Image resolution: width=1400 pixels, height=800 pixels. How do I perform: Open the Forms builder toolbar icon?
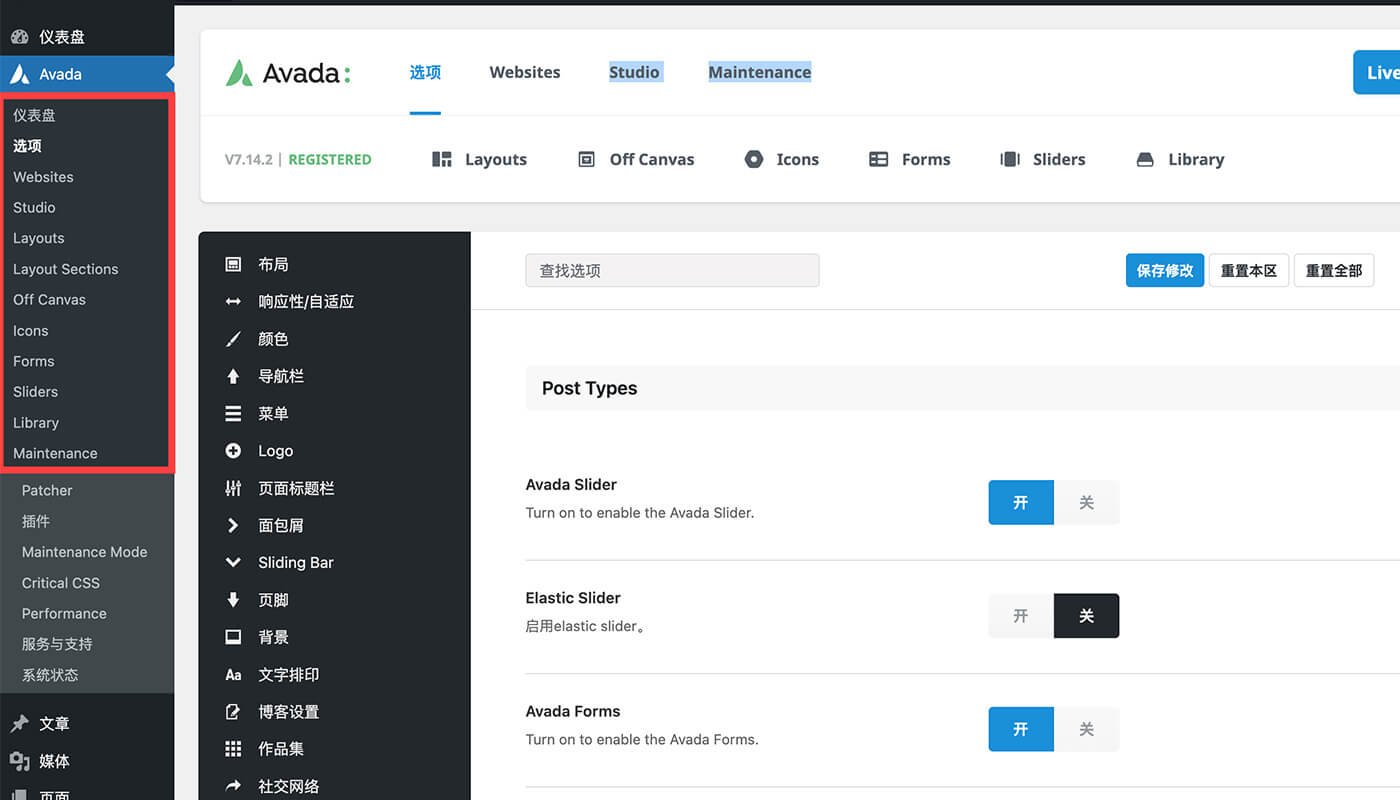908,159
